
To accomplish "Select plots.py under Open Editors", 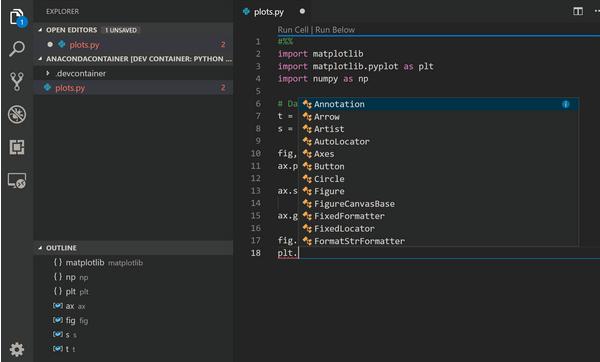I will 134,44.
